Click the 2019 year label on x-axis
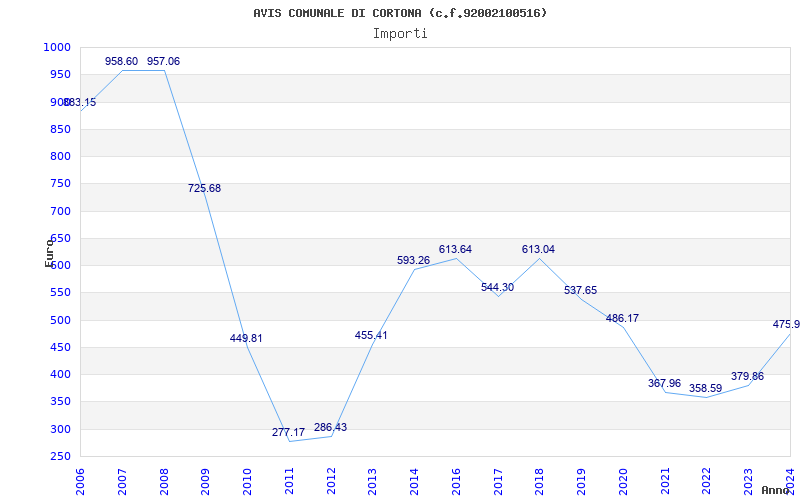Screen dimensions: 800x500 pyautogui.click(x=582, y=481)
